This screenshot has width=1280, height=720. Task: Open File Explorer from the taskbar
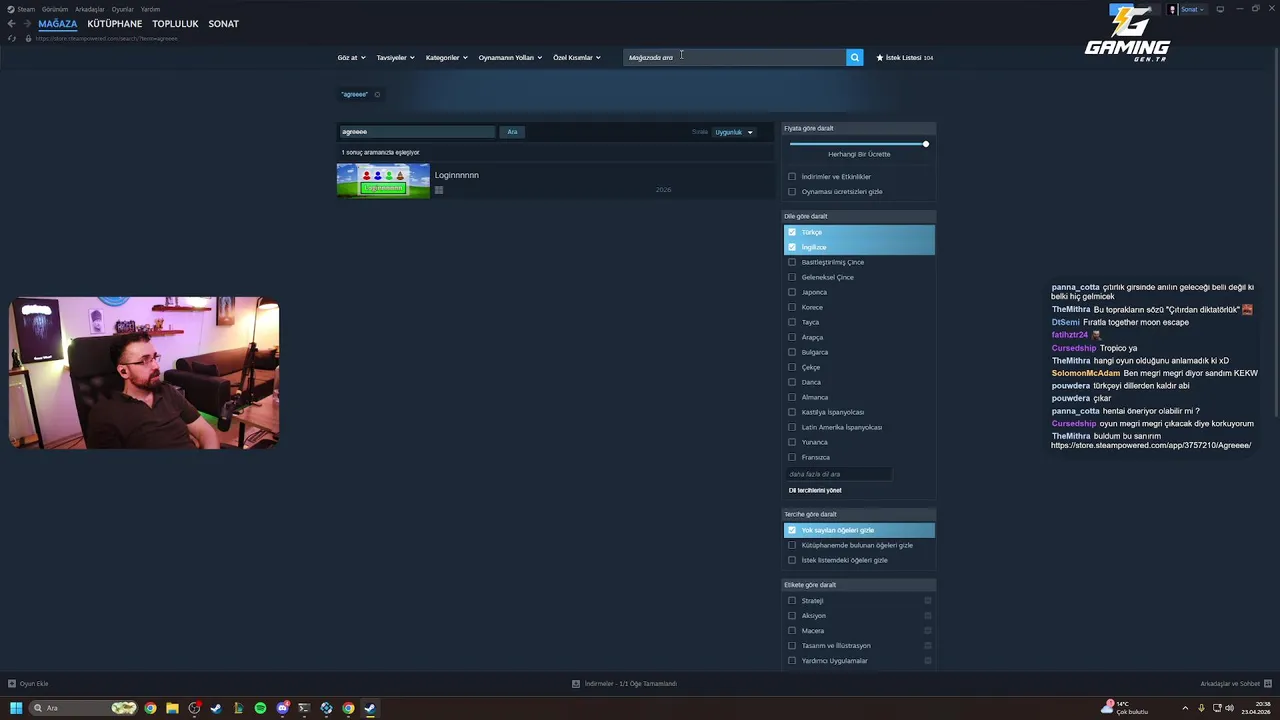tap(172, 708)
